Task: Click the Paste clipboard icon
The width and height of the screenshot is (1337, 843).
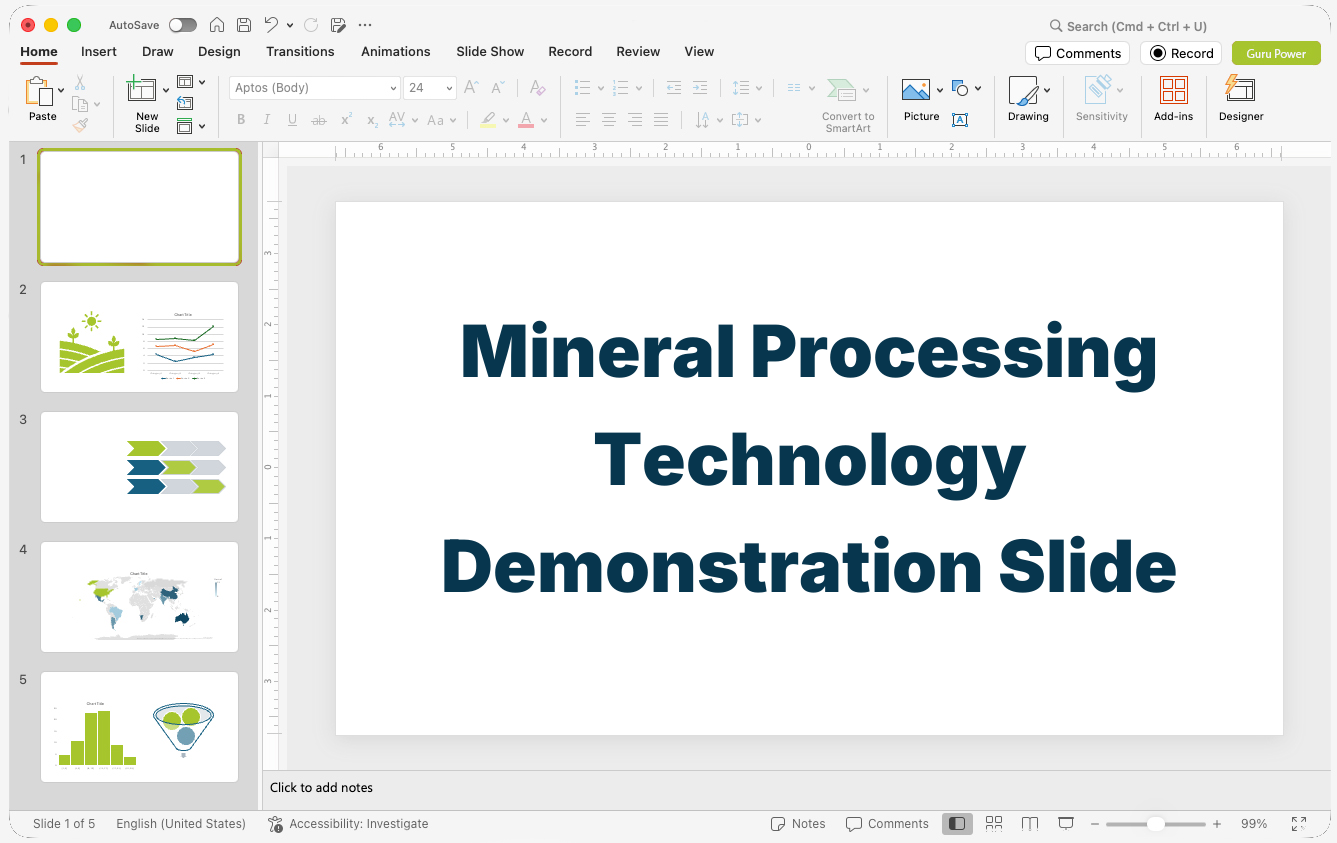Action: [x=39, y=92]
